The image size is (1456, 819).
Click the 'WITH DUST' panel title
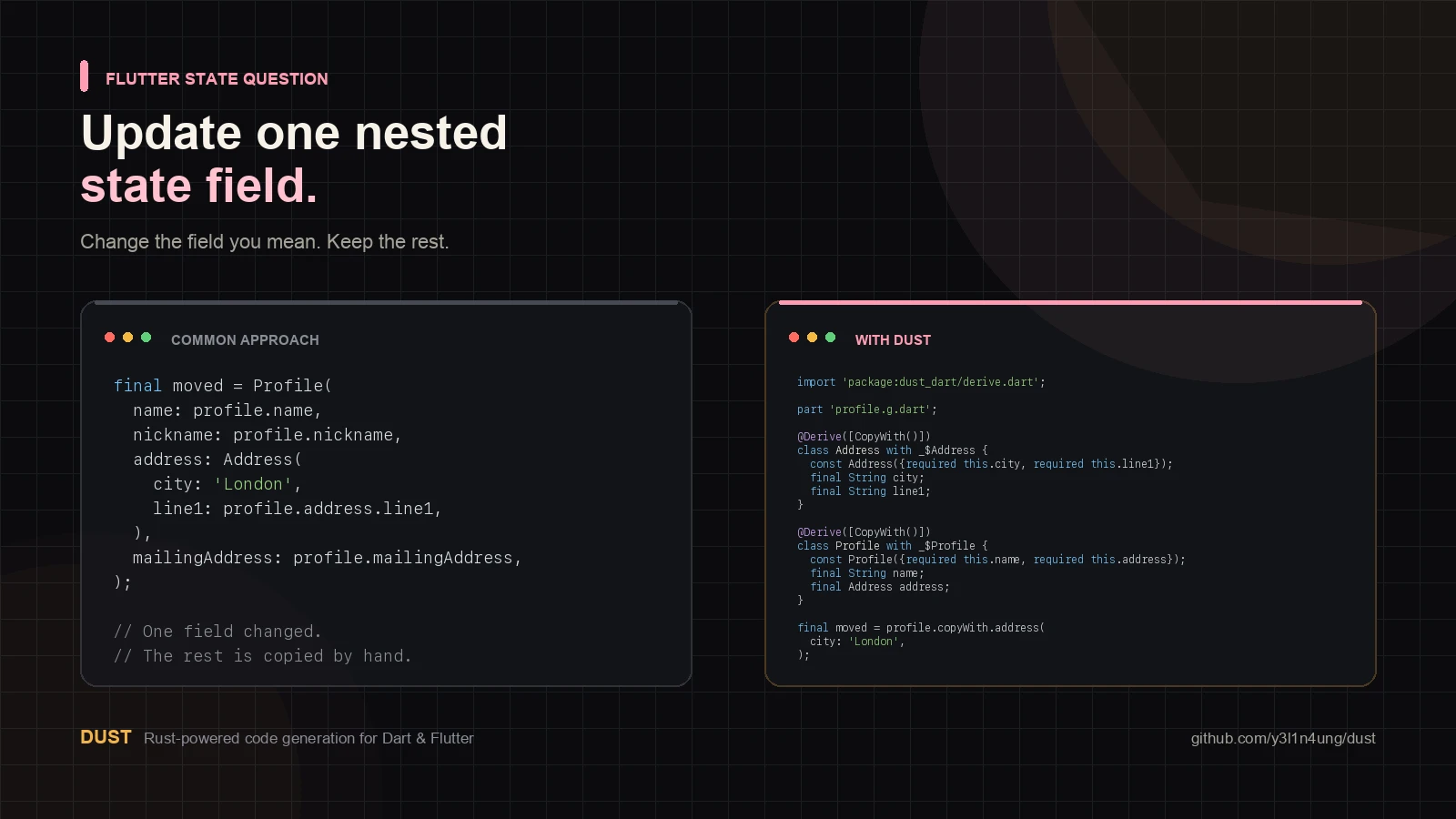[x=893, y=339]
